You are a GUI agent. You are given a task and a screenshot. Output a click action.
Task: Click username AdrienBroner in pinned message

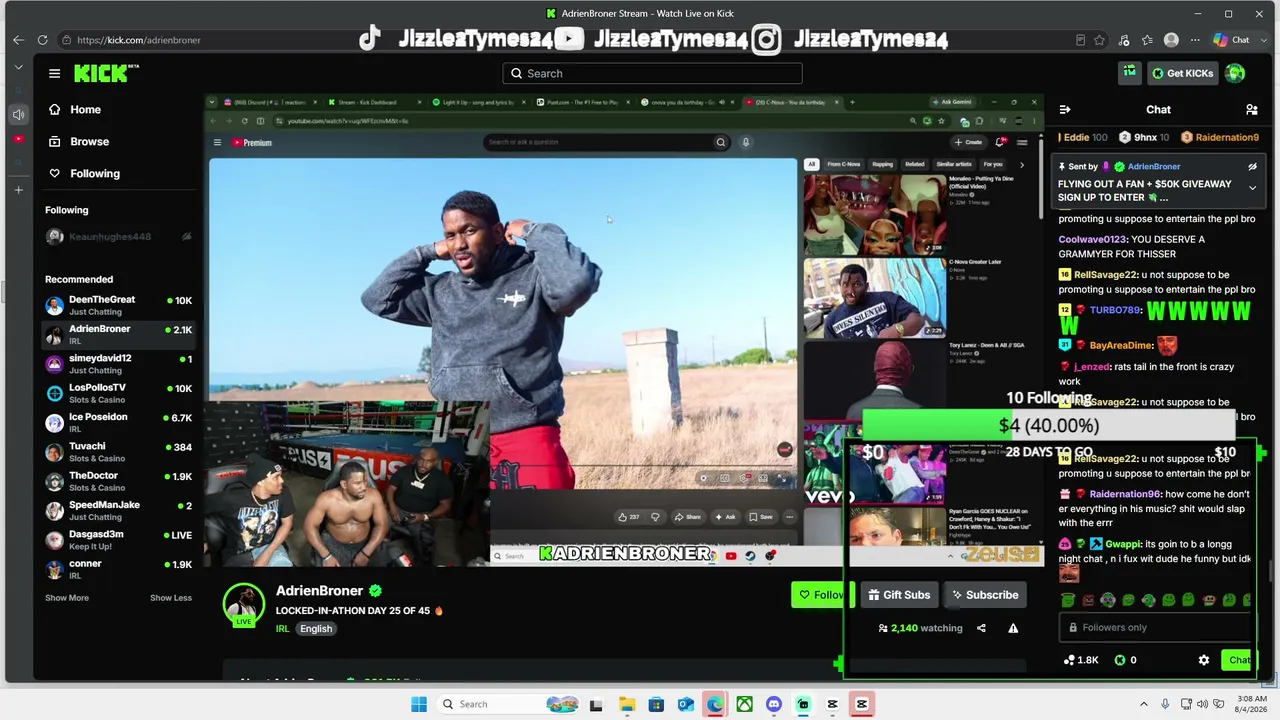click(1153, 167)
